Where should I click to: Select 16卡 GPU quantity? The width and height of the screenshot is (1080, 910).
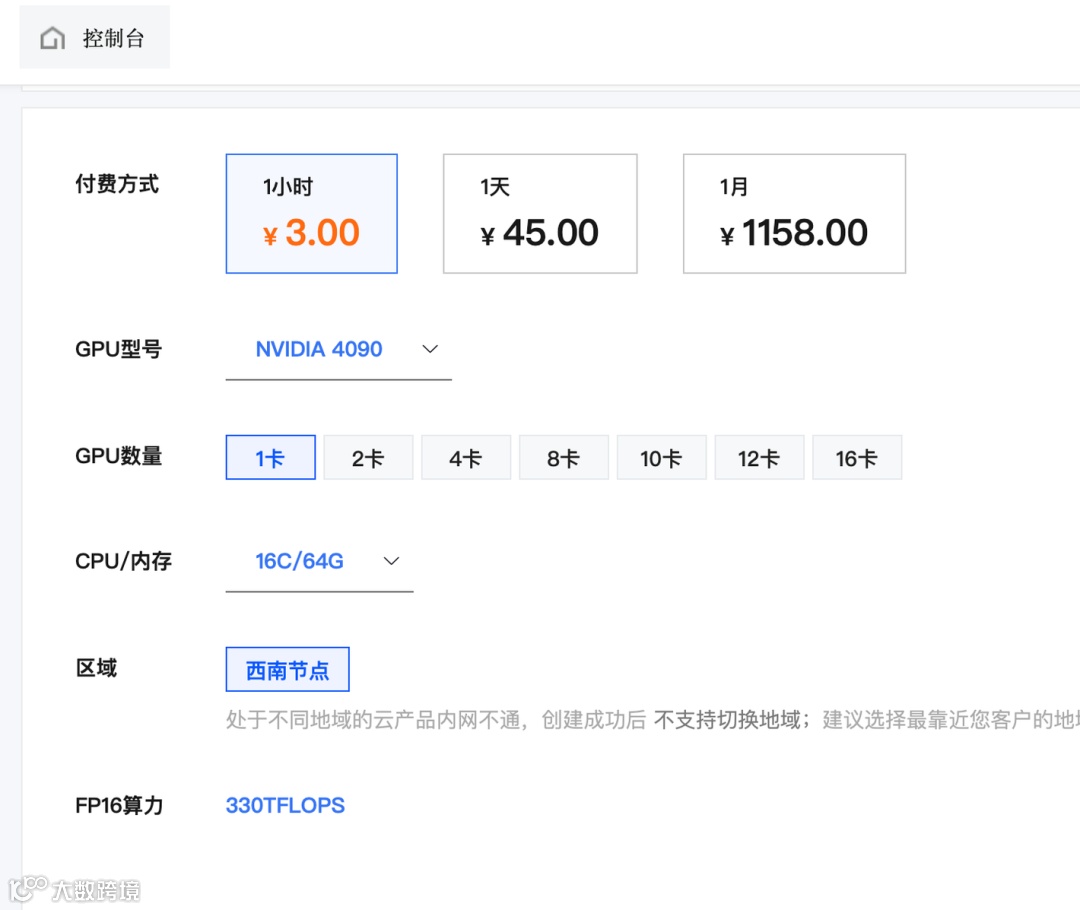coord(856,458)
